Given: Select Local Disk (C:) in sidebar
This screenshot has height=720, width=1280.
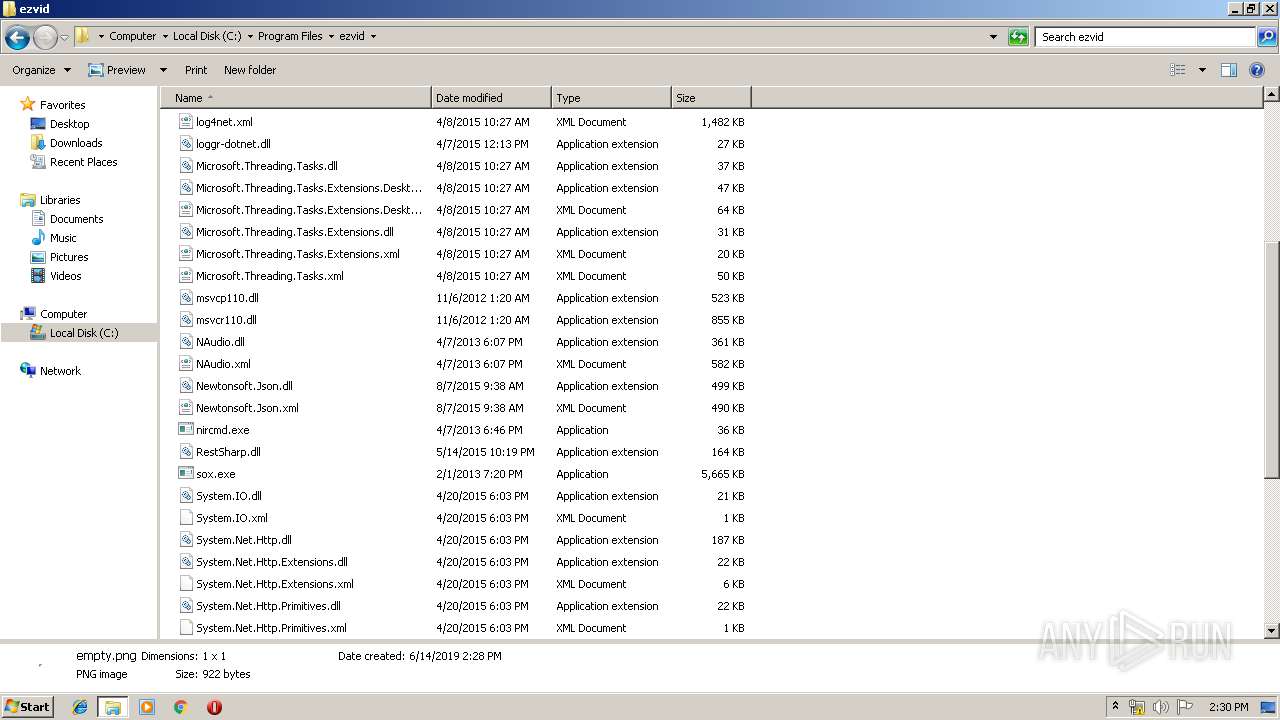Looking at the screenshot, I should 84,333.
